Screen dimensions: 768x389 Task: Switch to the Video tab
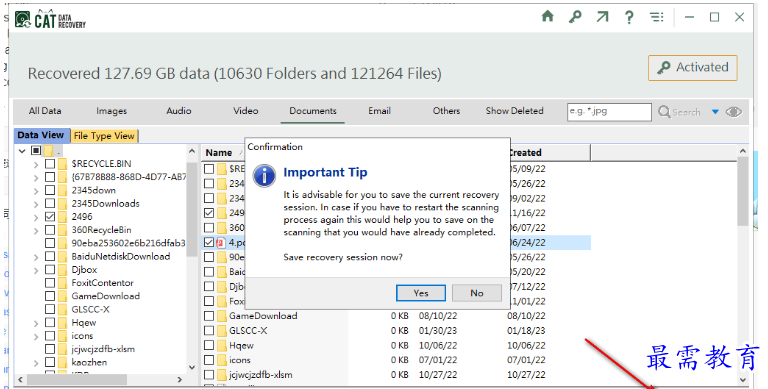tap(246, 111)
